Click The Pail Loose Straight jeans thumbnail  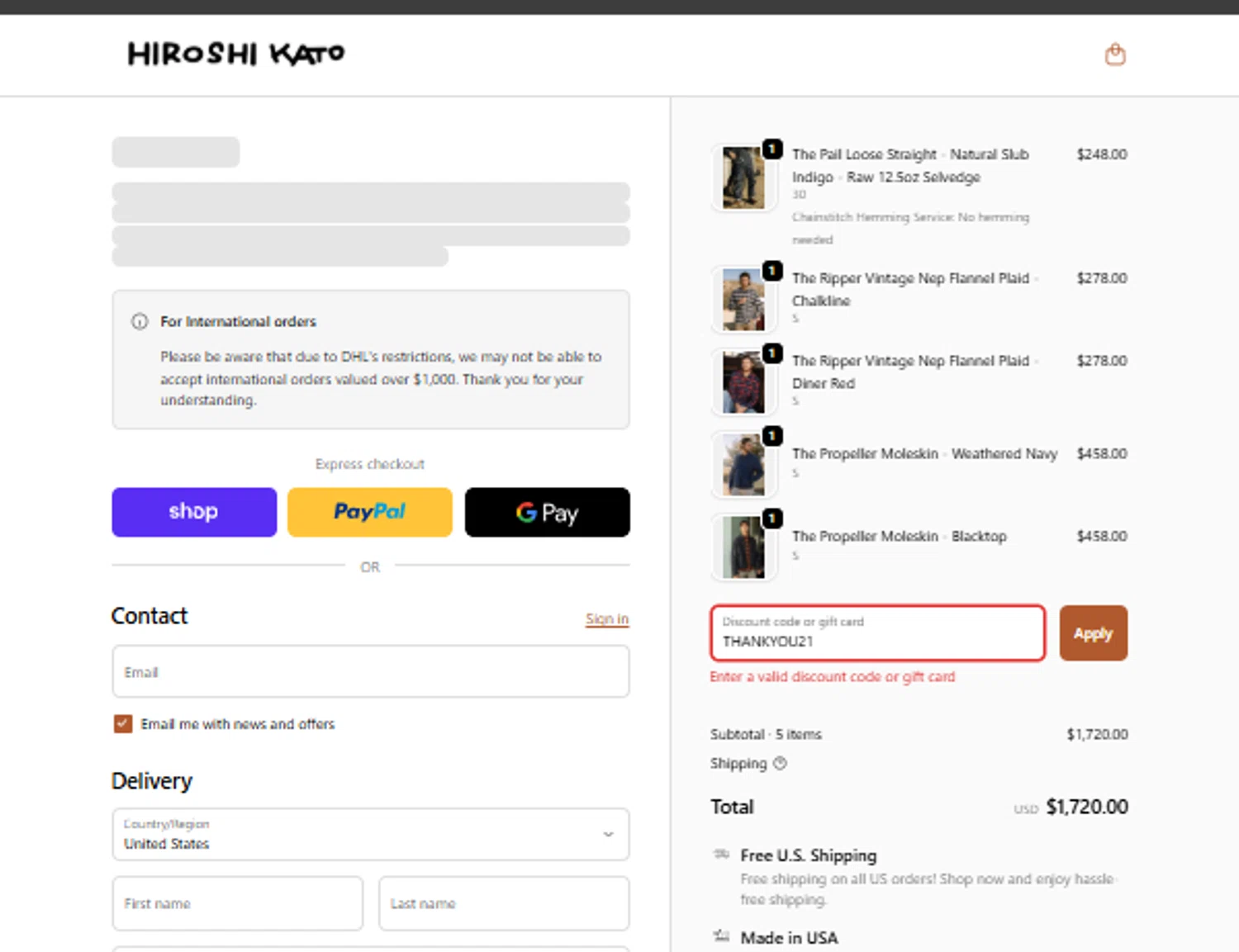743,178
